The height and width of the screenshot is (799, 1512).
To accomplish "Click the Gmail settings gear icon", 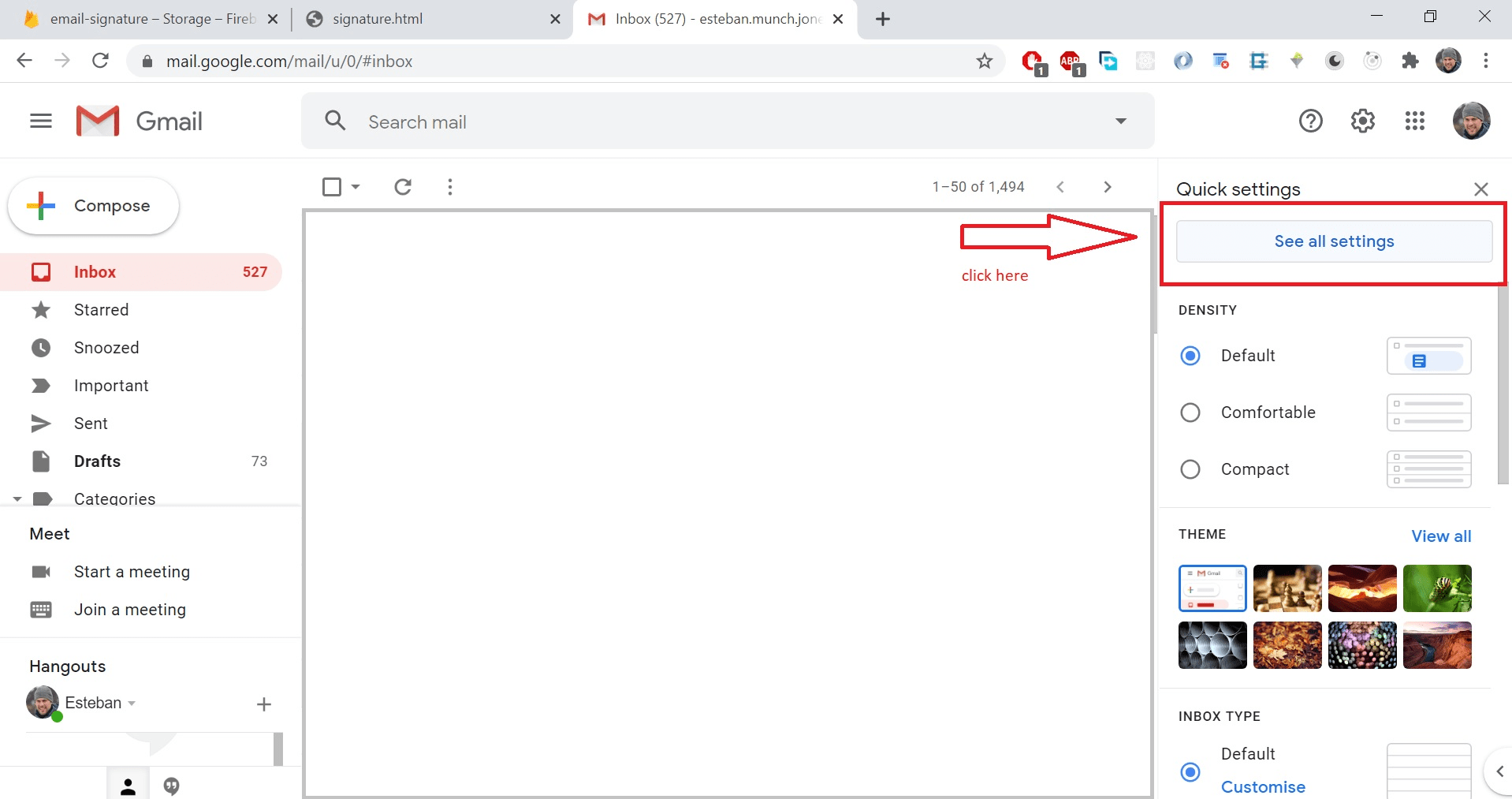I will [x=1363, y=121].
